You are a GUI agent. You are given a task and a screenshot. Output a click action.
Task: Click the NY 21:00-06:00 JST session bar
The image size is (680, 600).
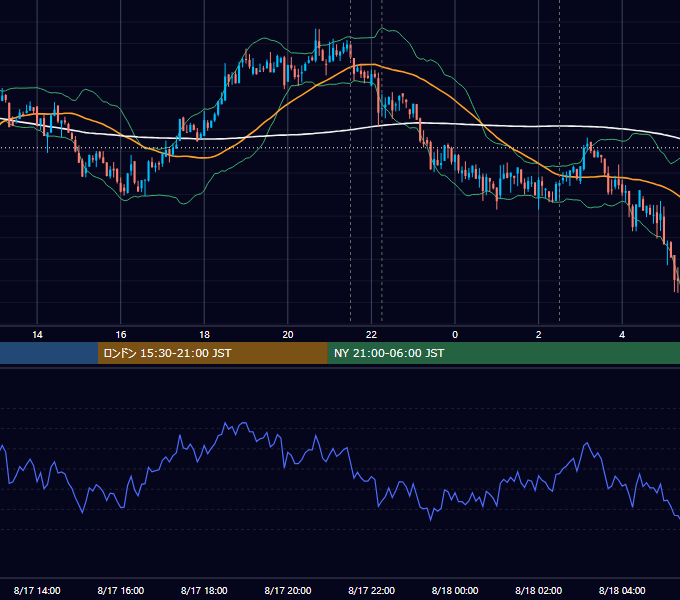[x=503, y=353]
